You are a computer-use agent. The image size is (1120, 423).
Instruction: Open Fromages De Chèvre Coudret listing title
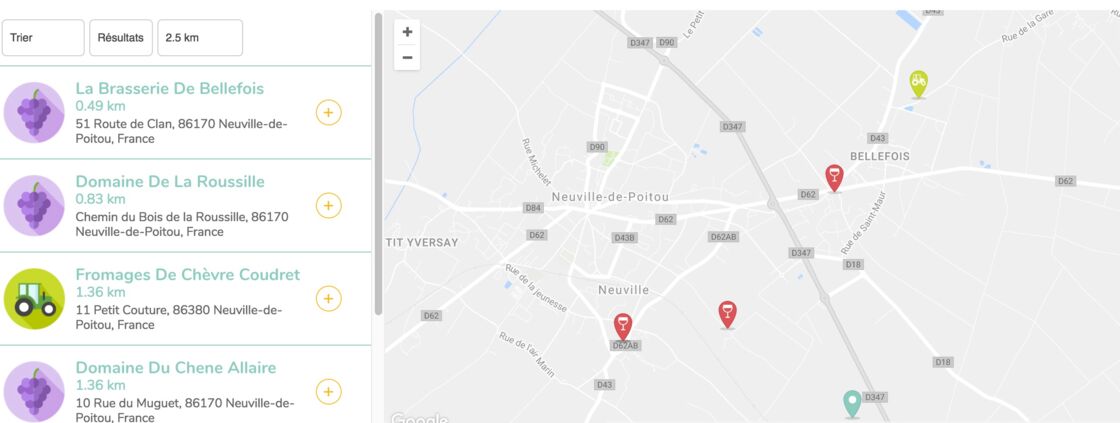pyautogui.click(x=188, y=275)
